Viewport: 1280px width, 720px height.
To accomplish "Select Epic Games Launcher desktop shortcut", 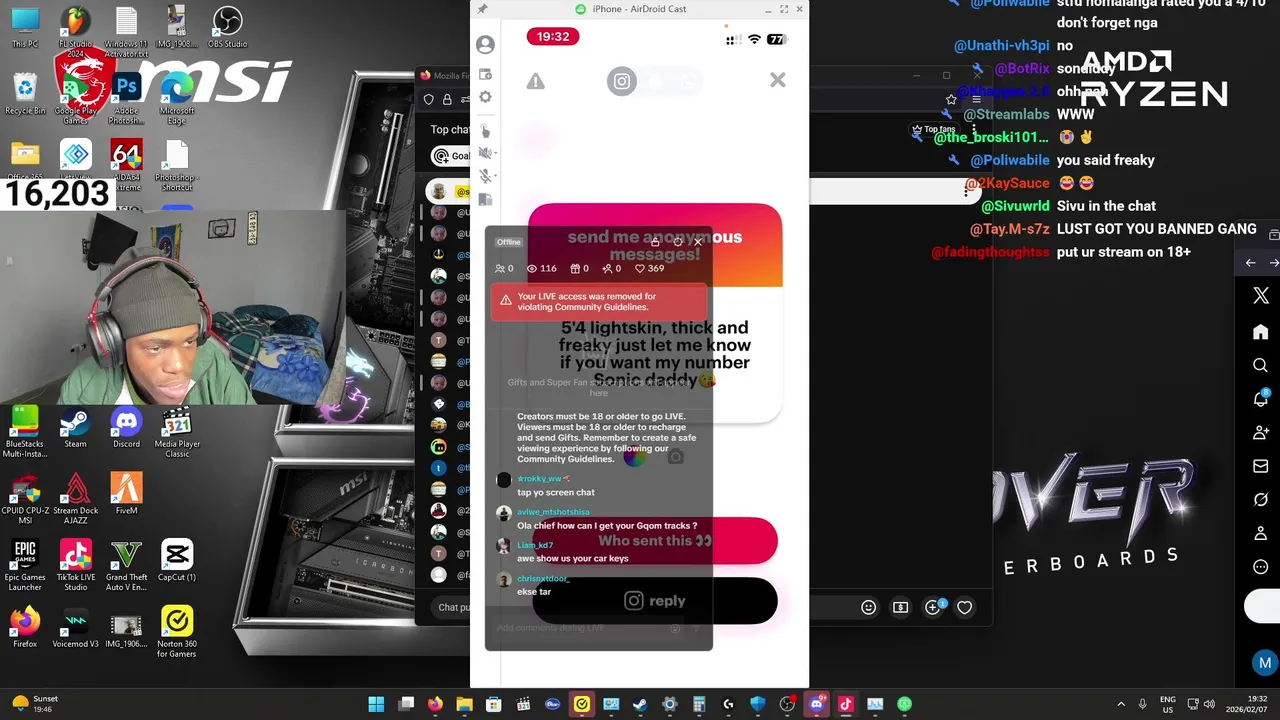I will tap(25, 564).
